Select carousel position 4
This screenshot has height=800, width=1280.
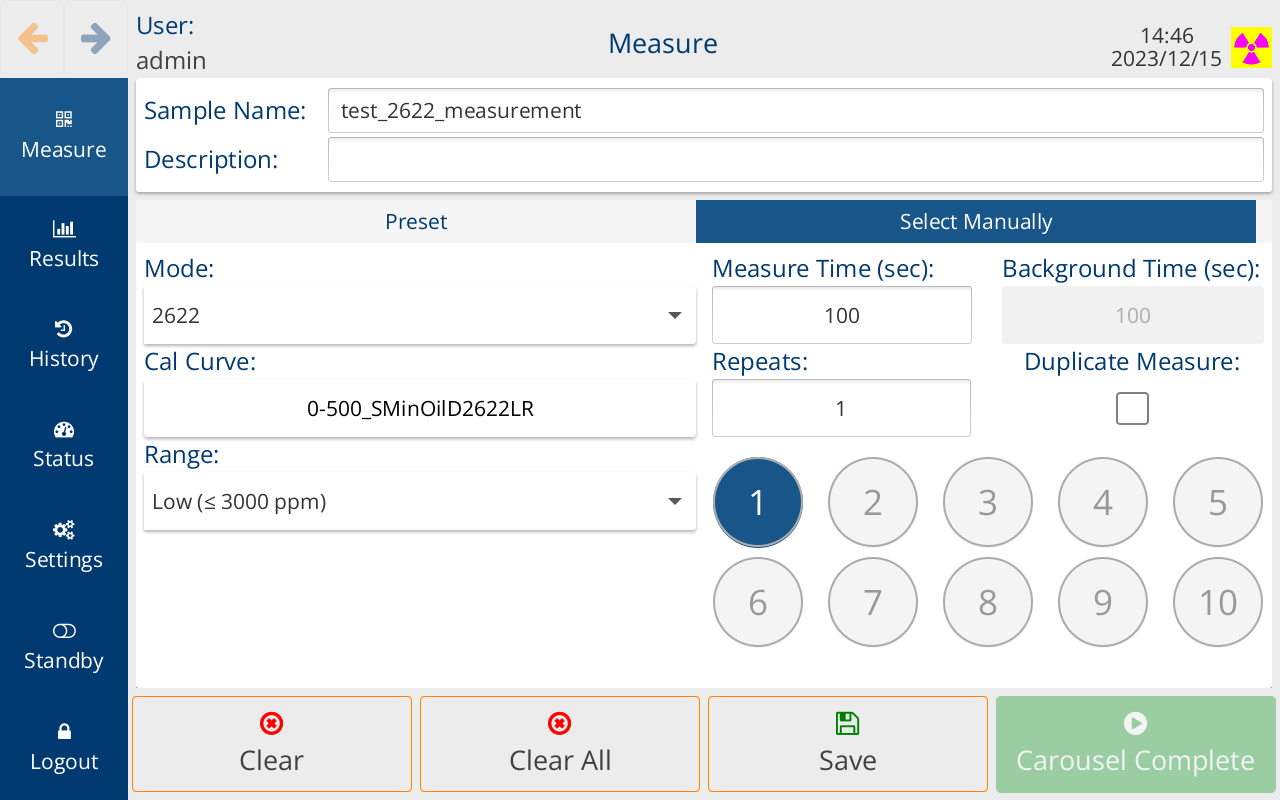point(1103,502)
